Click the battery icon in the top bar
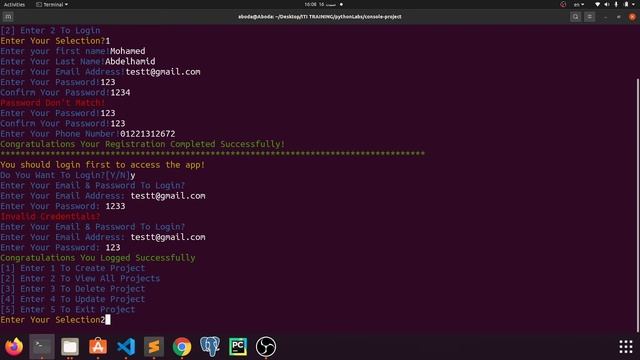Image resolution: width=640 pixels, height=360 pixels. [x=626, y=4]
